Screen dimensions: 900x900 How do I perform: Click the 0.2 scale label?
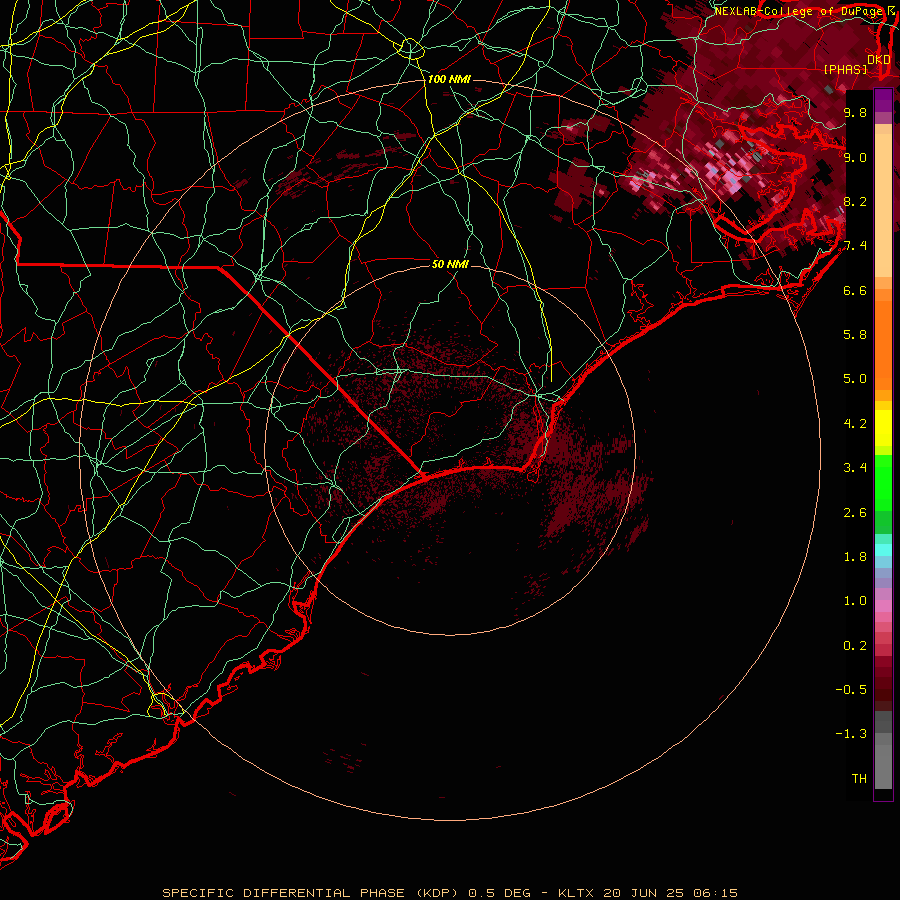coord(855,646)
